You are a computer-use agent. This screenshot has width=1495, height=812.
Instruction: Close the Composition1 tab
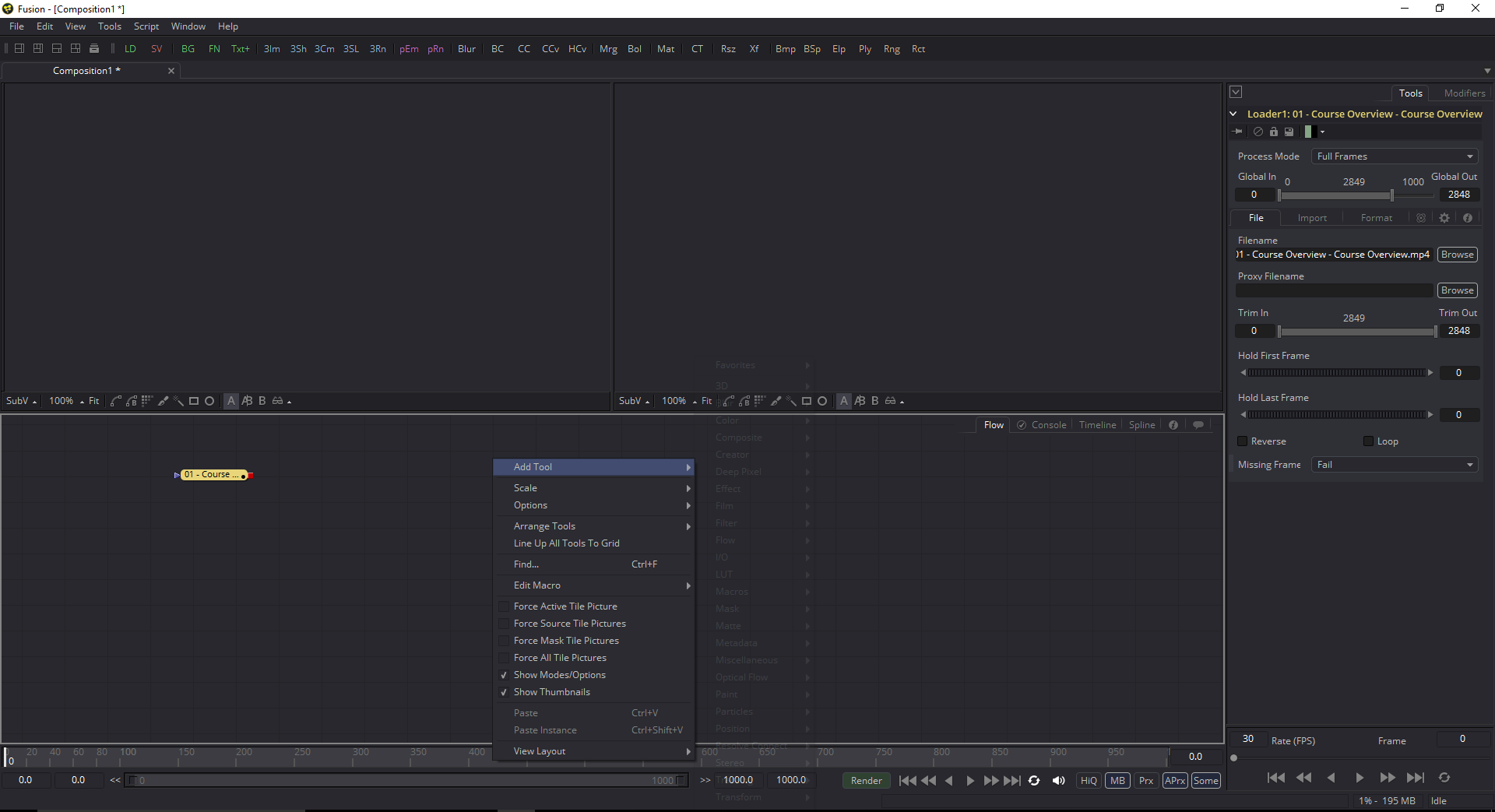[171, 71]
